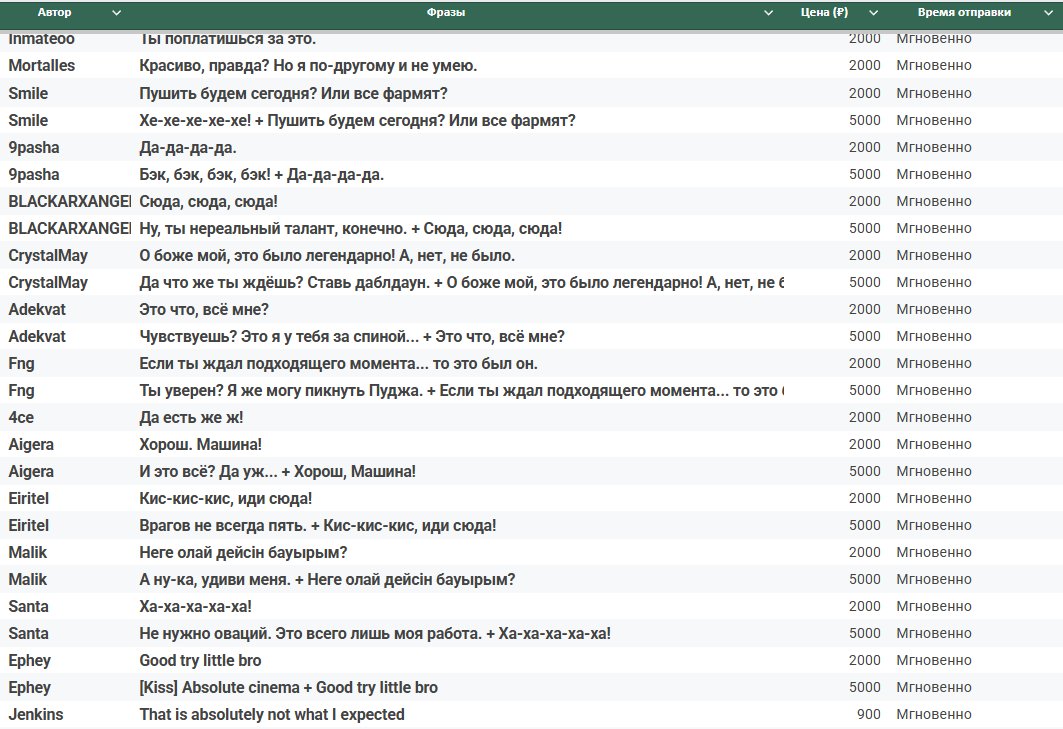This screenshot has width=1063, height=729.
Task: Click phrase starting 'Ты уверен? Я же могу'
Action: [x=462, y=391]
